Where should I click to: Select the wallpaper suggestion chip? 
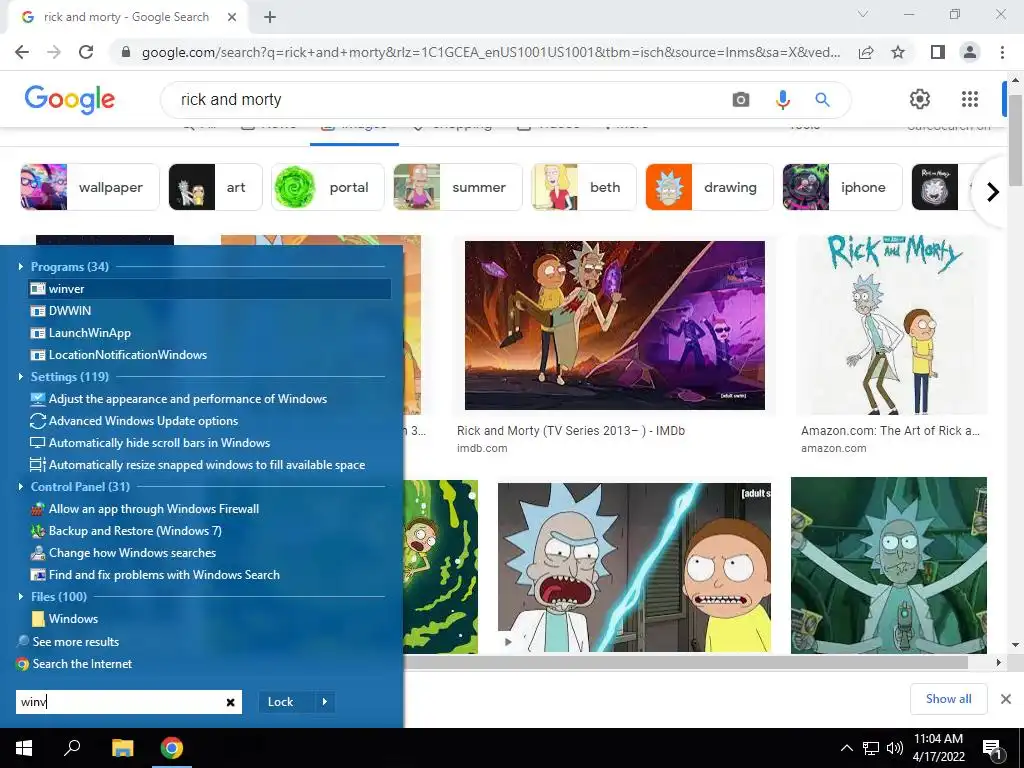89,187
